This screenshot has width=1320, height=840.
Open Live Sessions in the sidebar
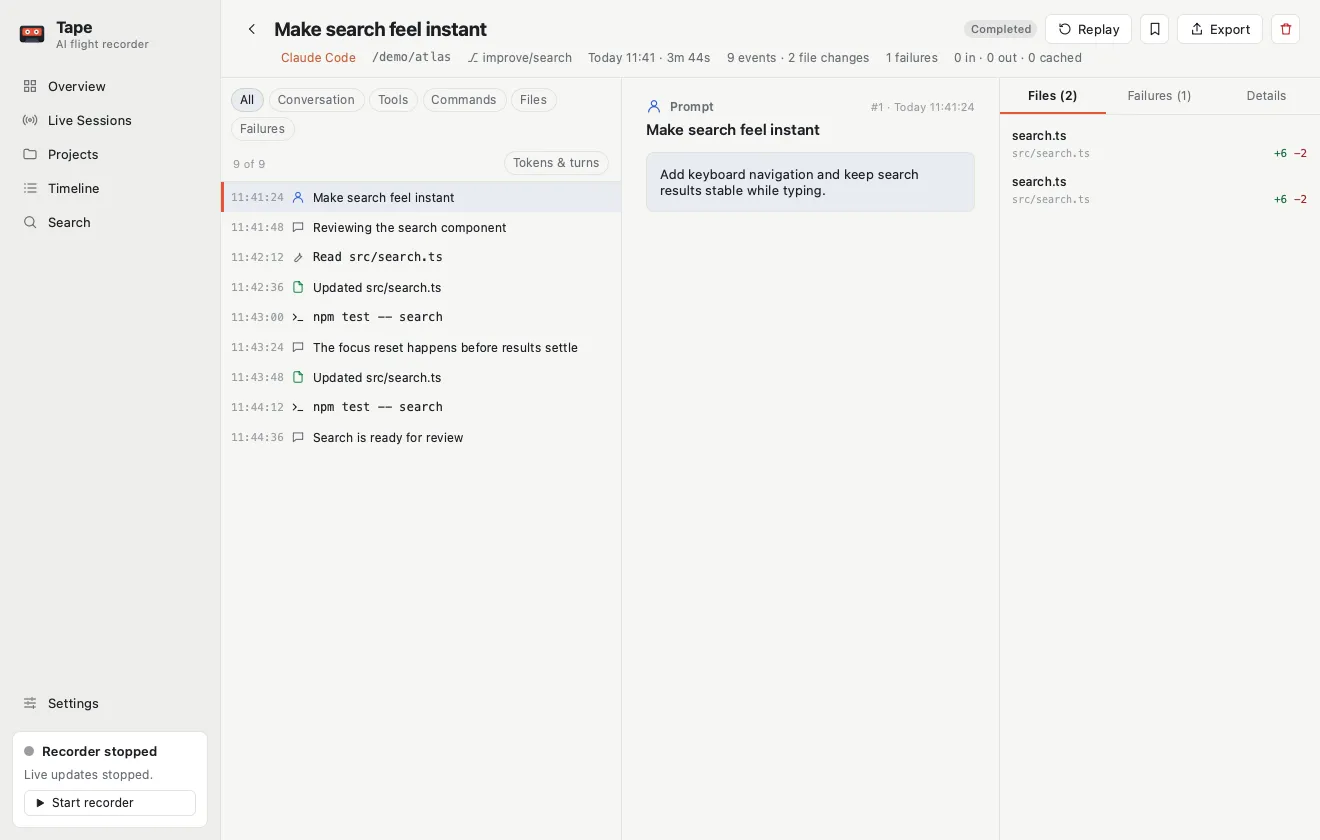[110, 120]
